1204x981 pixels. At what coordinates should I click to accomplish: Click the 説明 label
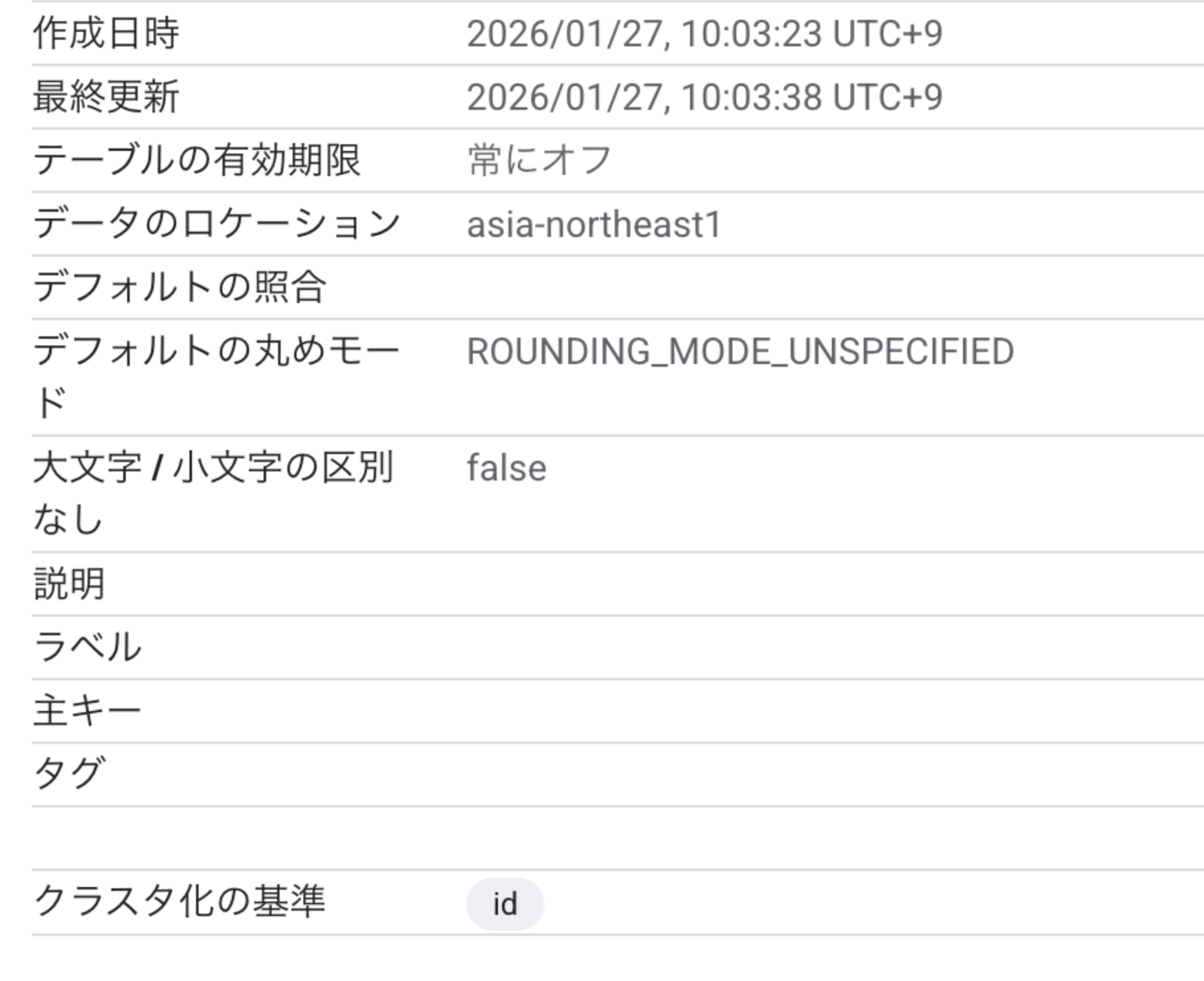(x=70, y=584)
